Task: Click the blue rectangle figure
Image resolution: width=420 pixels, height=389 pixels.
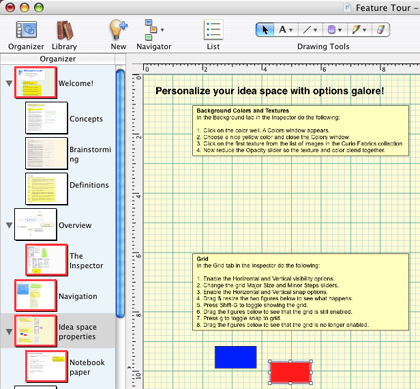Action: 236,357
